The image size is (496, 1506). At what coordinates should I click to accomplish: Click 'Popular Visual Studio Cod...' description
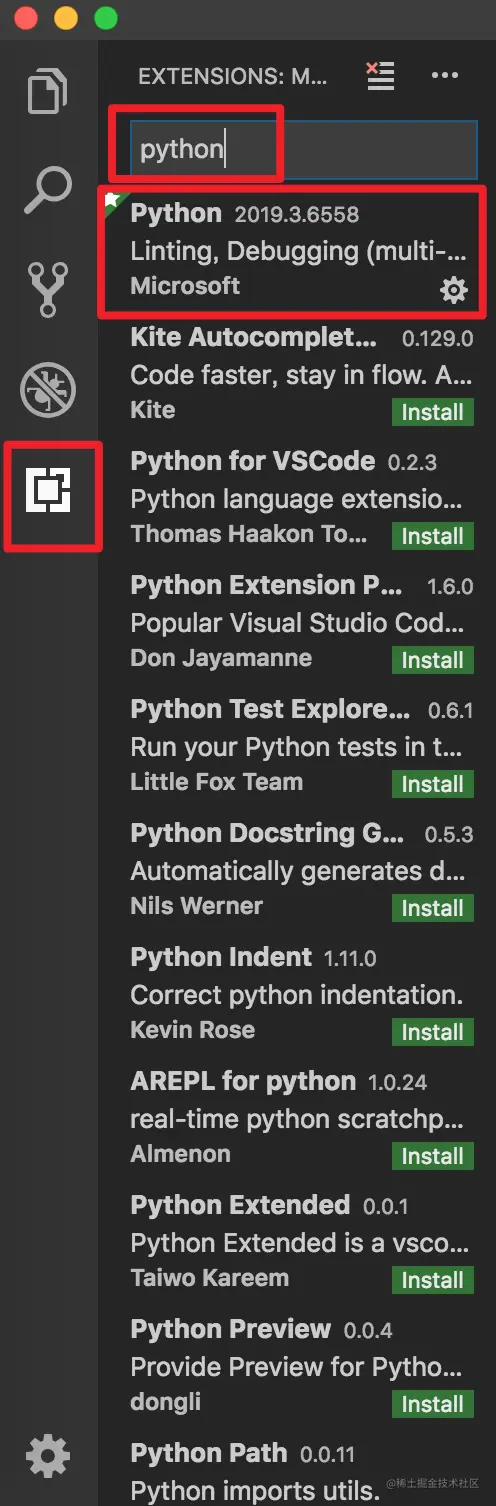point(297,623)
